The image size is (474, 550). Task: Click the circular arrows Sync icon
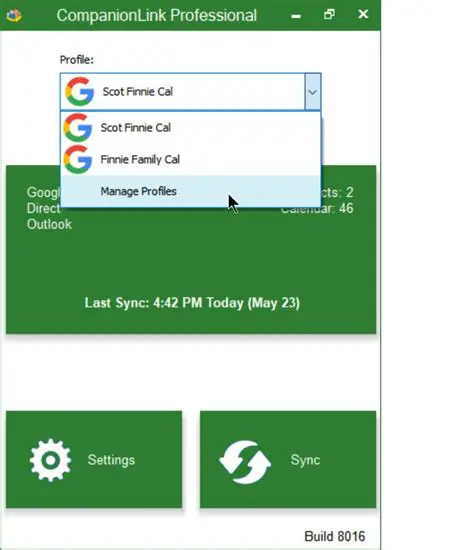coord(245,462)
